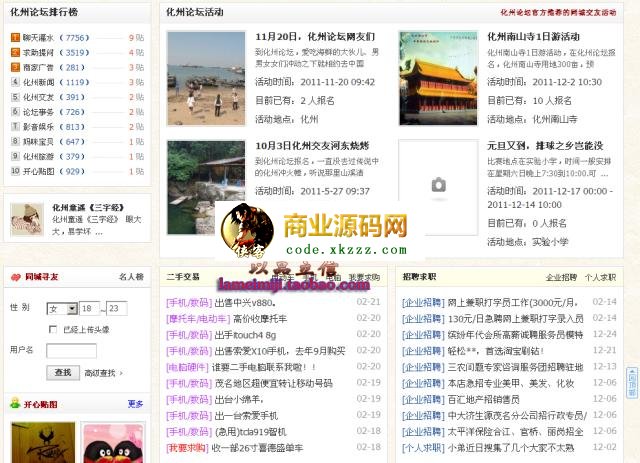This screenshot has width=640, height=463.
Task: Click the rank 3 badge beside 商家广告
Action: 15,67
